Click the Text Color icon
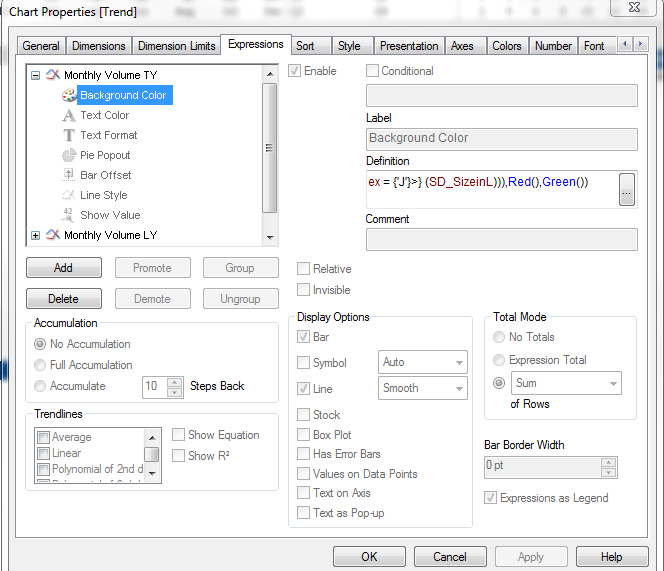664x571 pixels. pyautogui.click(x=68, y=115)
